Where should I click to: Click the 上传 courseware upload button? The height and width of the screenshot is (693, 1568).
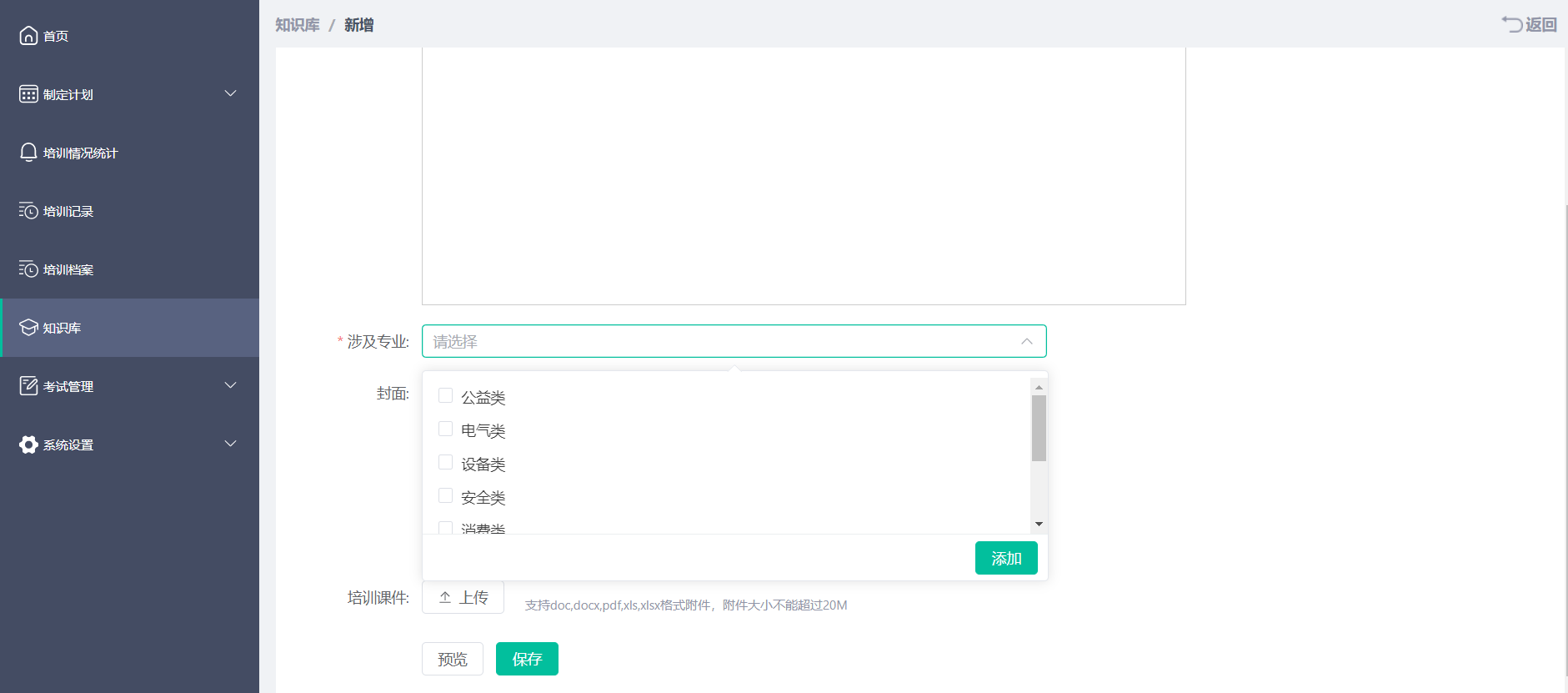pos(463,597)
